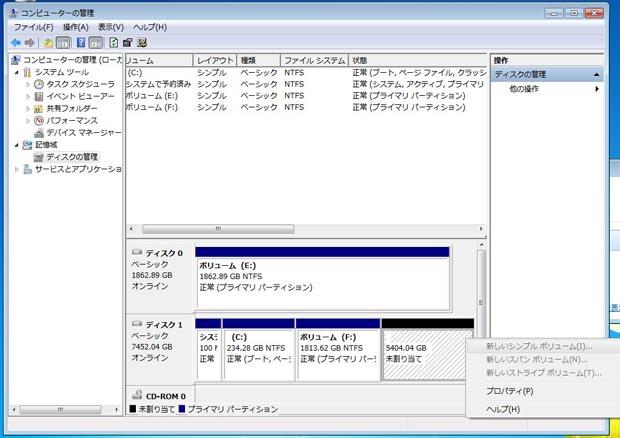Image resolution: width=620 pixels, height=438 pixels.
Task: Select デバイス マネージャー in the tree
Action: point(83,133)
